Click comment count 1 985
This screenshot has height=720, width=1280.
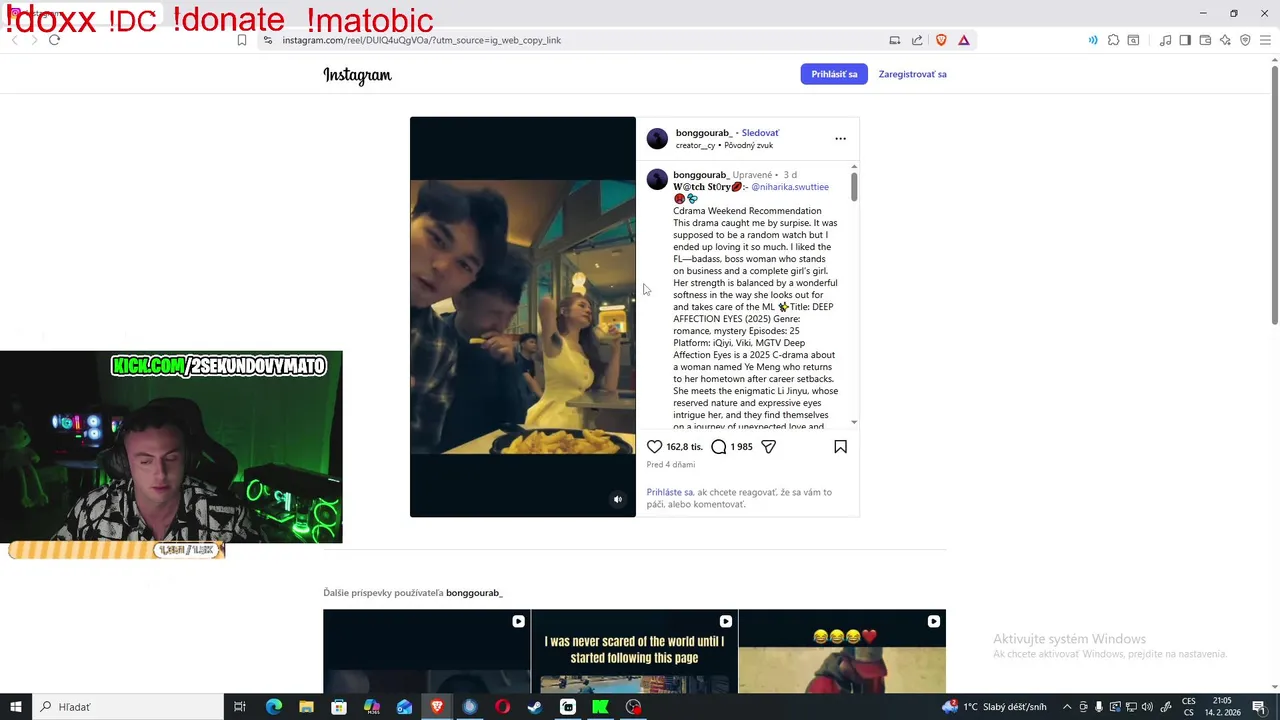(741, 447)
